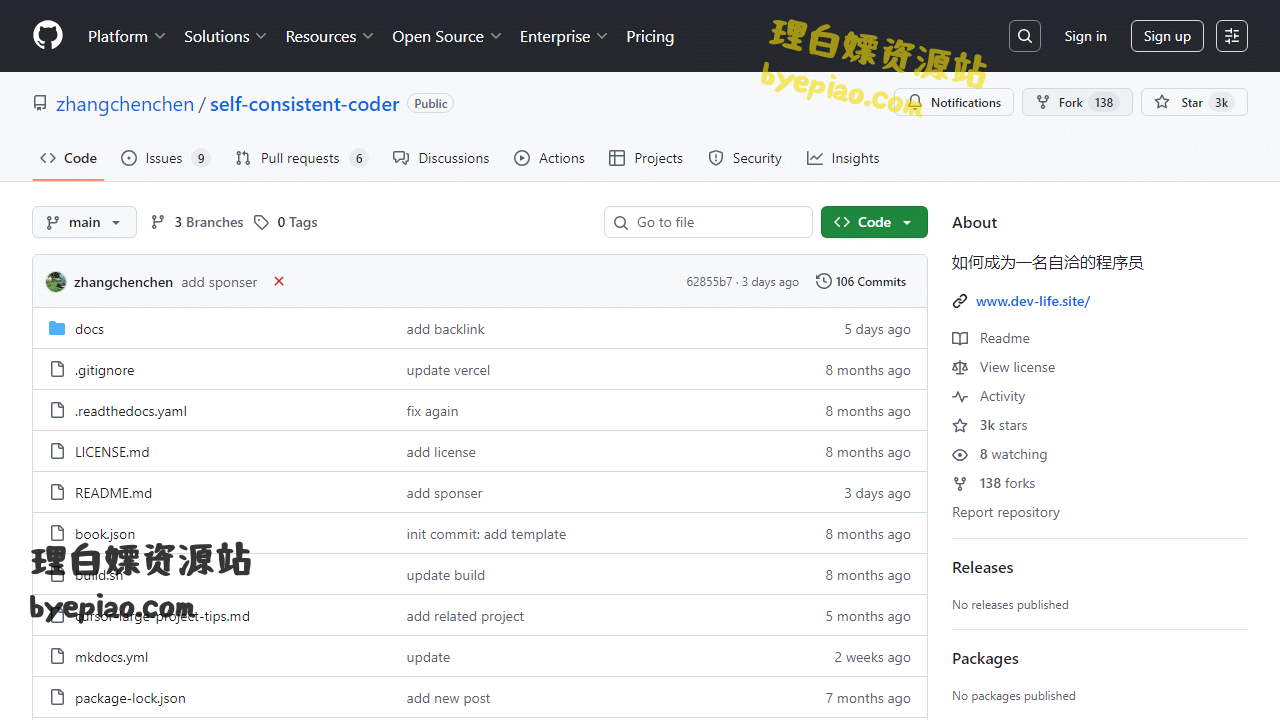Click the clock icon beside 106 Commits

(824, 282)
